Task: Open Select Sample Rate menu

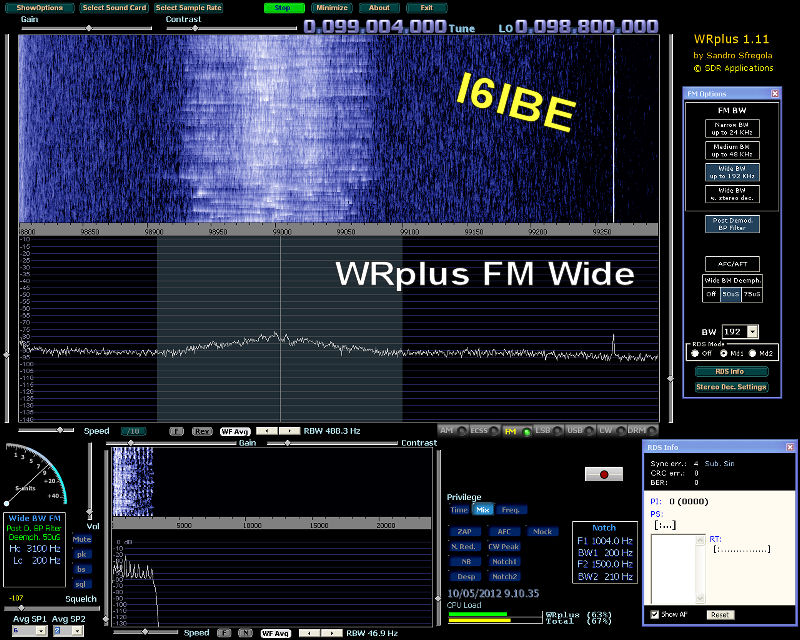Action: 189,7
